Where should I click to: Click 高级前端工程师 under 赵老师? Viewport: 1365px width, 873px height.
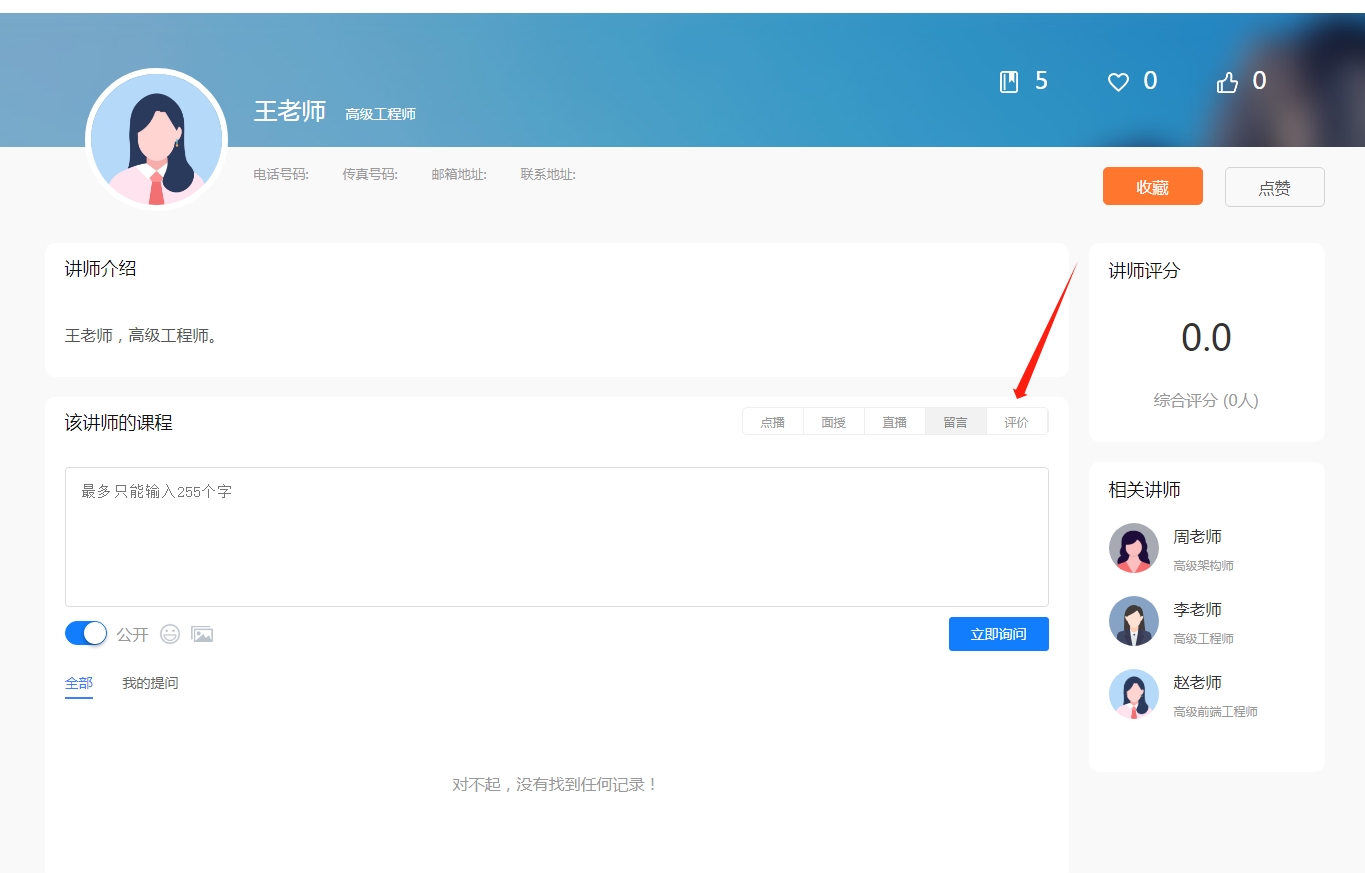point(1216,712)
